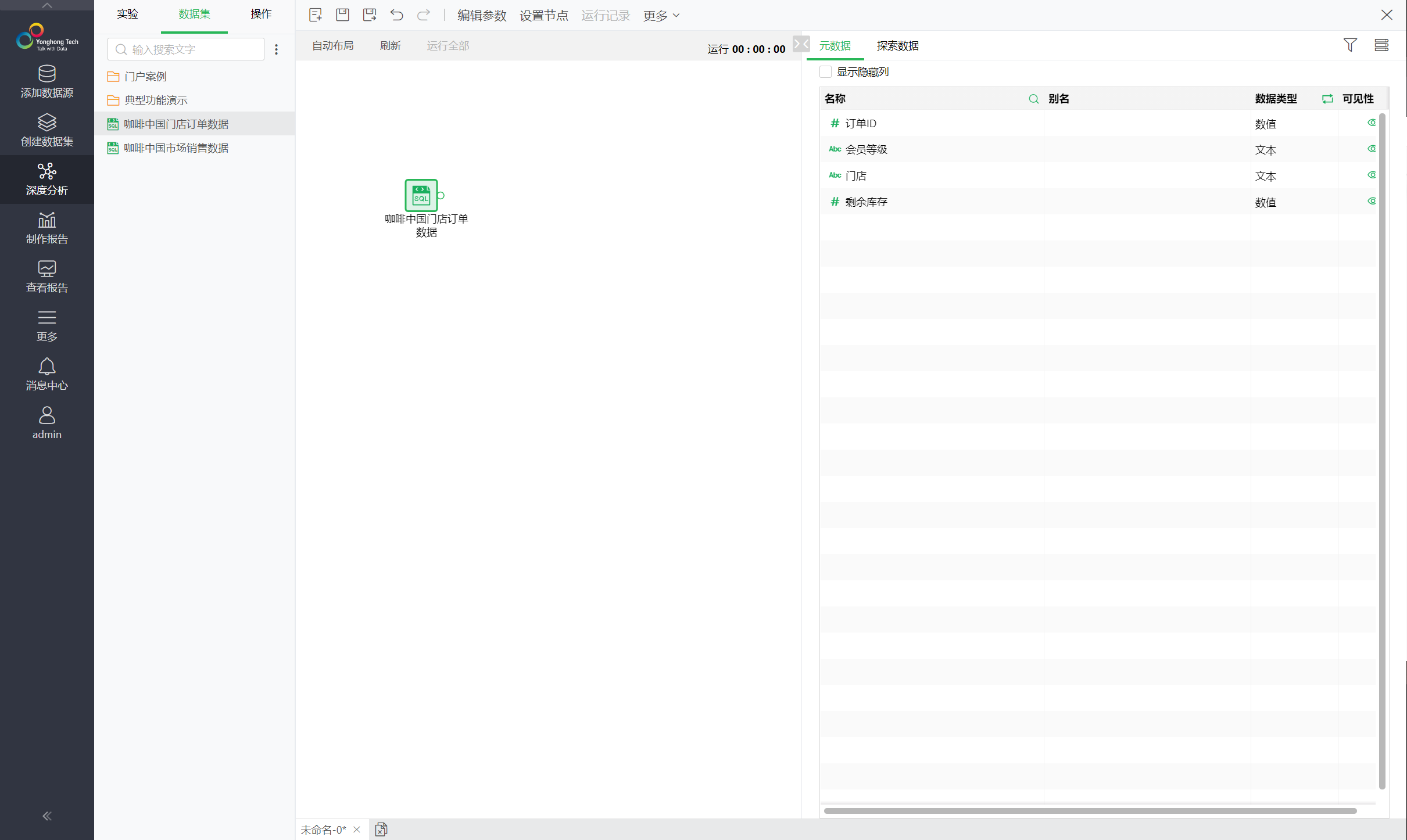Close the 未命名-0* bottom tab

point(357,830)
